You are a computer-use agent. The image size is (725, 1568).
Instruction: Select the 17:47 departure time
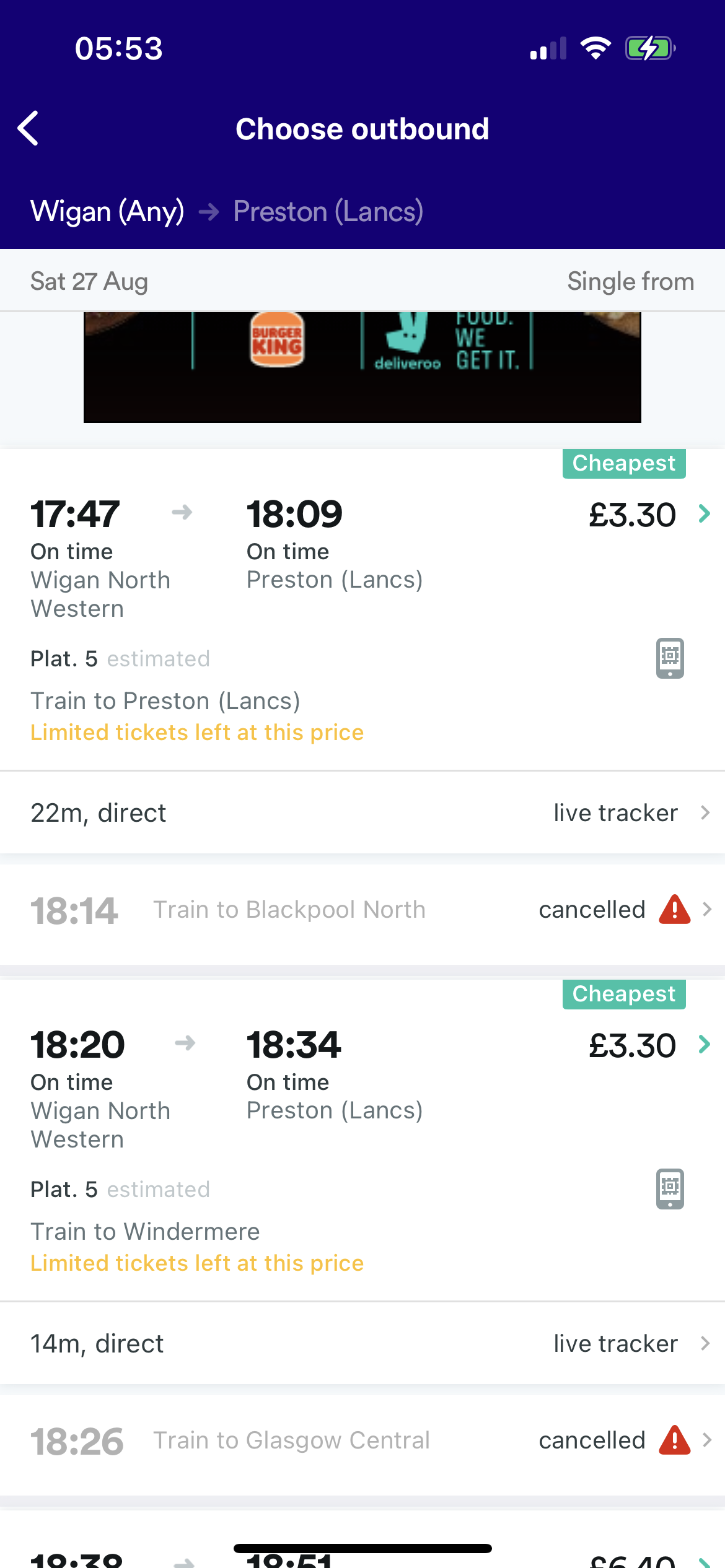[75, 514]
